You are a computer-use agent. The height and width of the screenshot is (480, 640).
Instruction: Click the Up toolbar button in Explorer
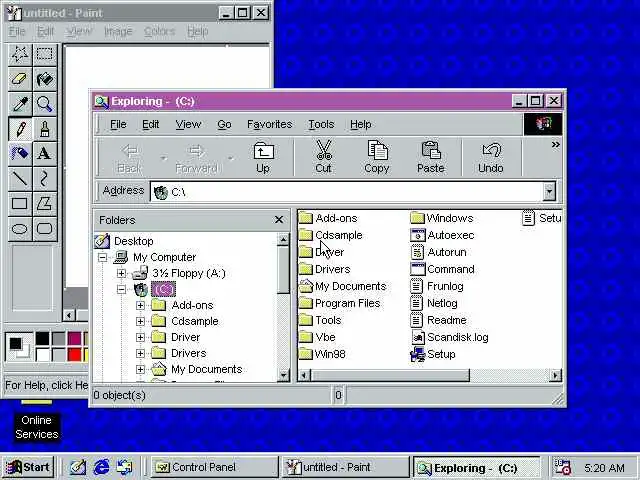(263, 158)
